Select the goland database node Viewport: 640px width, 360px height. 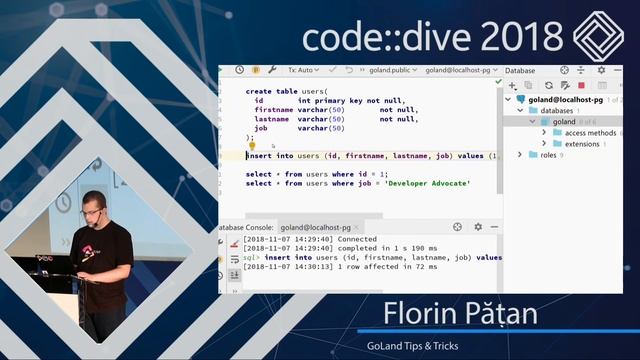coord(564,122)
